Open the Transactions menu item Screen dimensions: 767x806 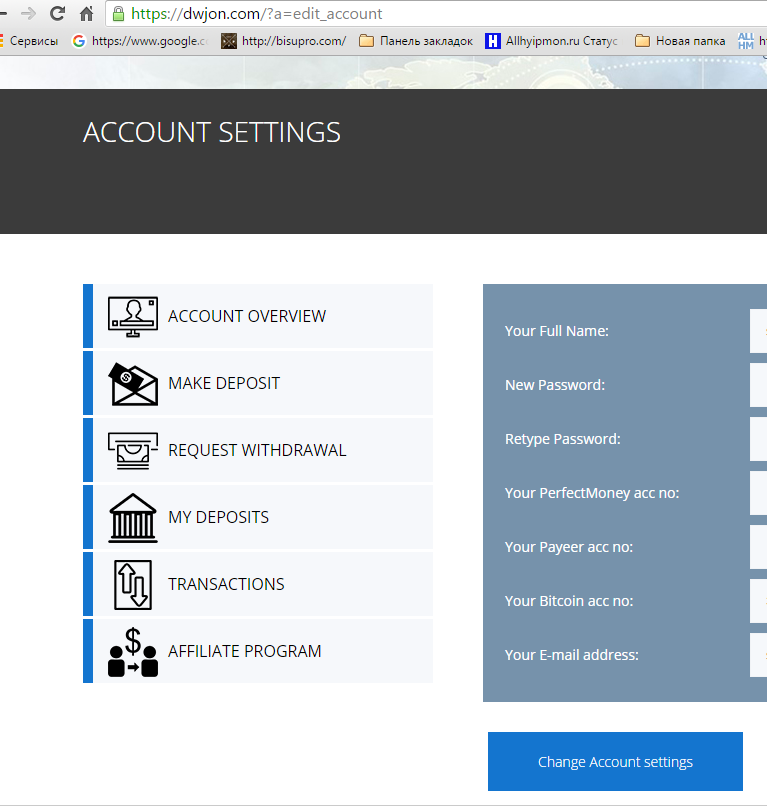[x=258, y=584]
